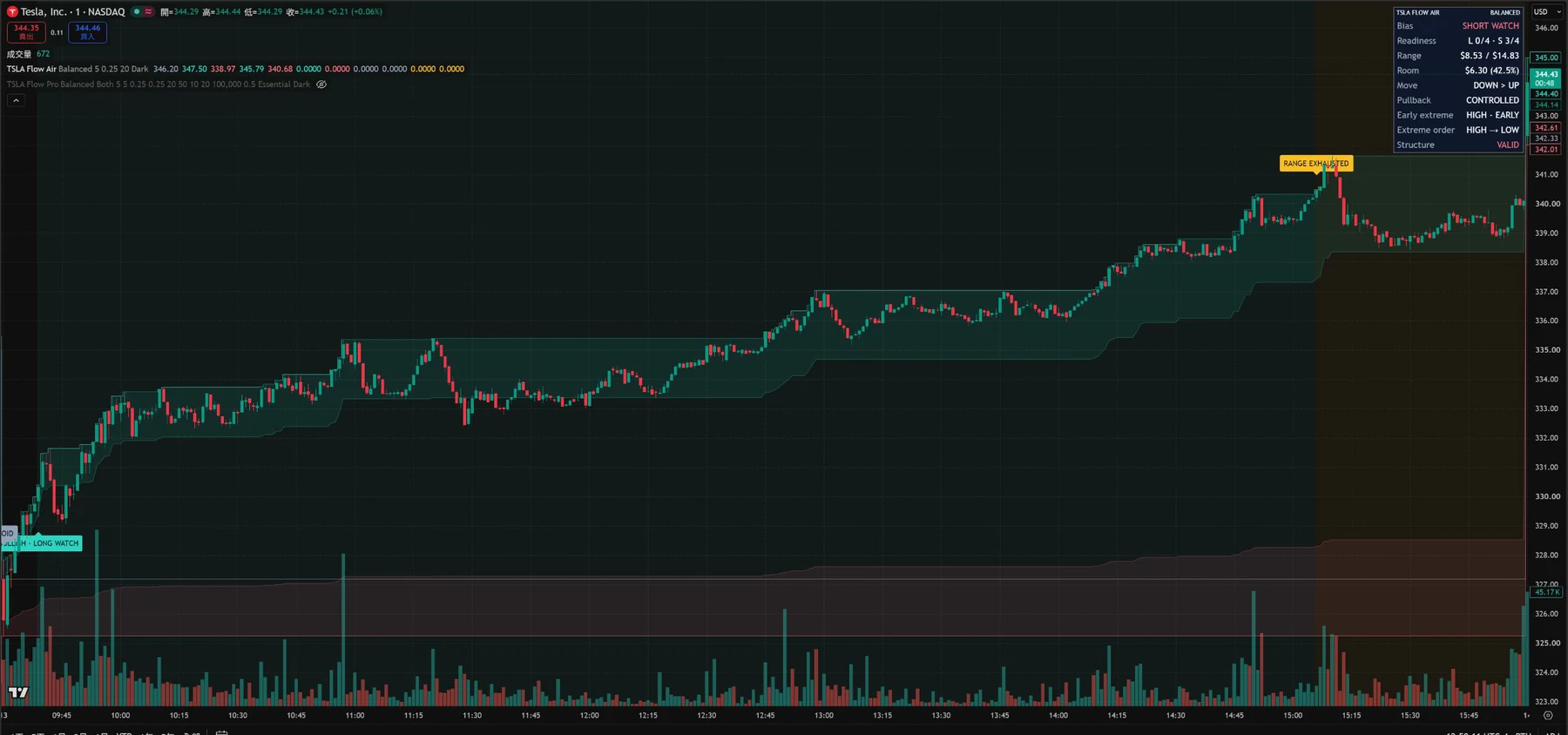Click the Pullback CONTROLLED value
This screenshot has width=1568, height=735.
click(x=1492, y=100)
